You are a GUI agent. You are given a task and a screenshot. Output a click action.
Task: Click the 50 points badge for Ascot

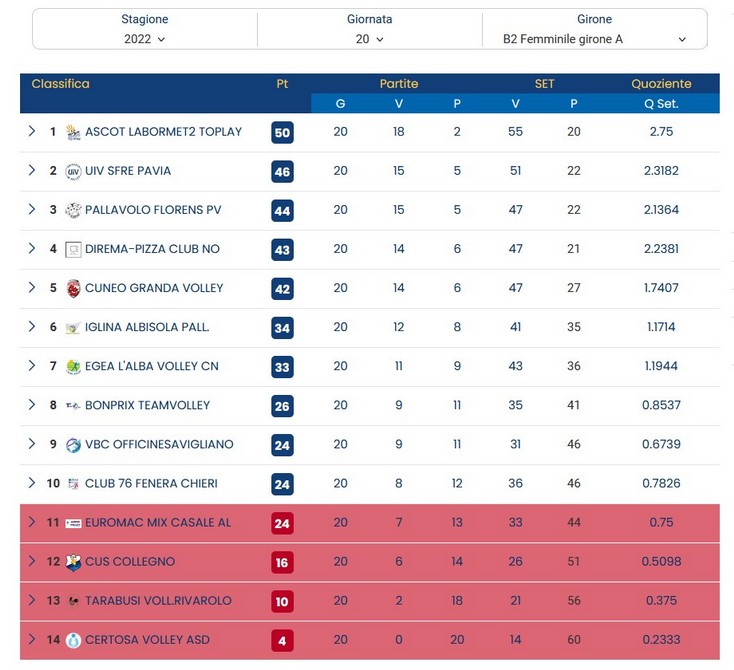pos(282,133)
